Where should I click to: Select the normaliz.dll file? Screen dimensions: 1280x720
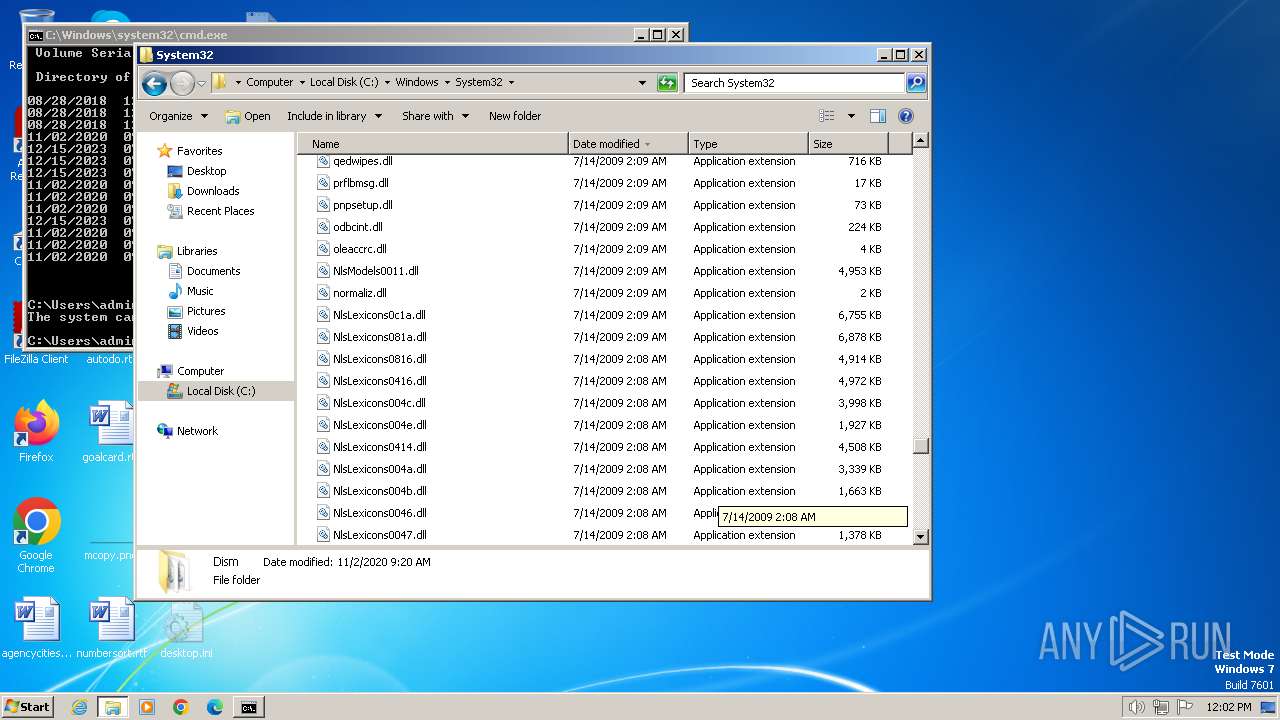pos(360,293)
